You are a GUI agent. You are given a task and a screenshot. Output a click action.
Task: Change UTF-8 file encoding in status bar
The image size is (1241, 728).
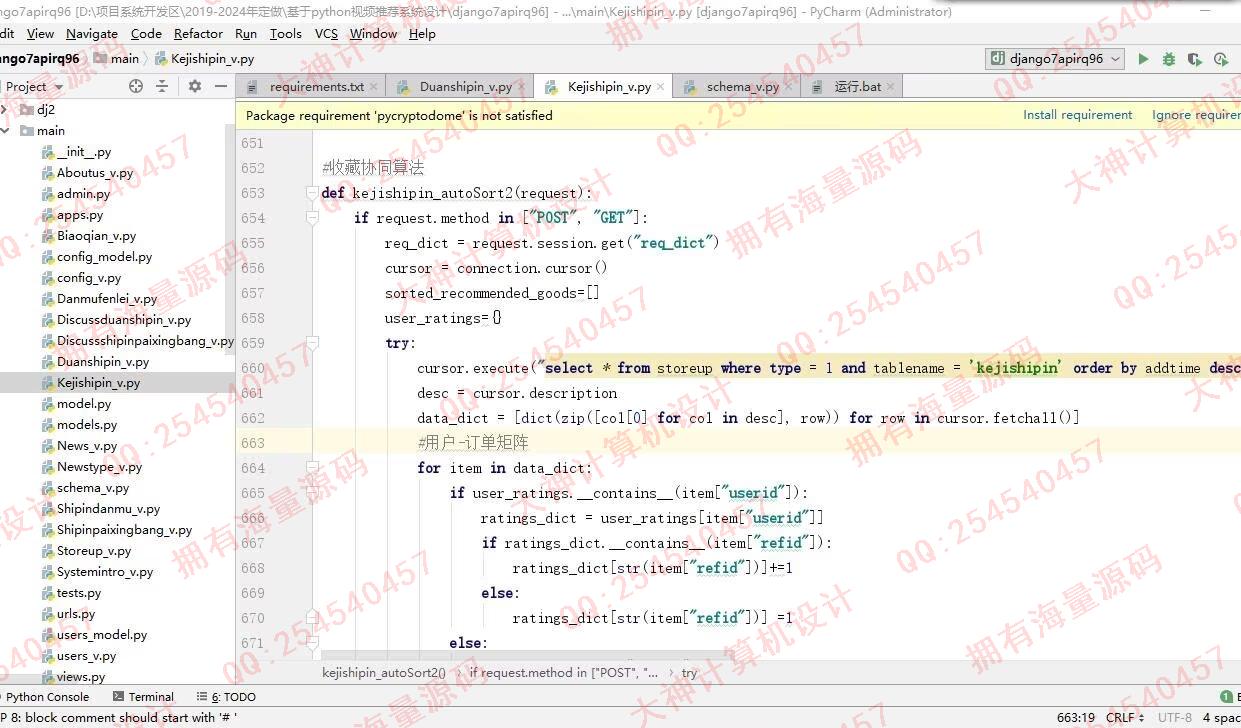1174,717
